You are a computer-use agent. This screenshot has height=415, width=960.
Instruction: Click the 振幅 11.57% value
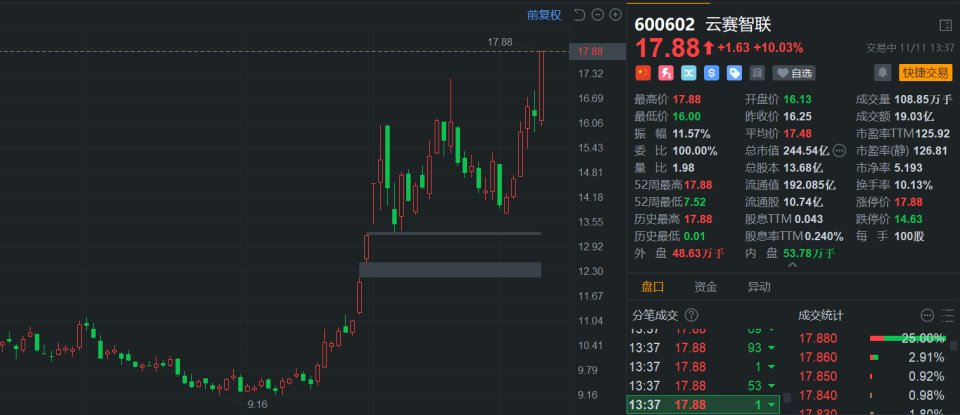[691, 133]
